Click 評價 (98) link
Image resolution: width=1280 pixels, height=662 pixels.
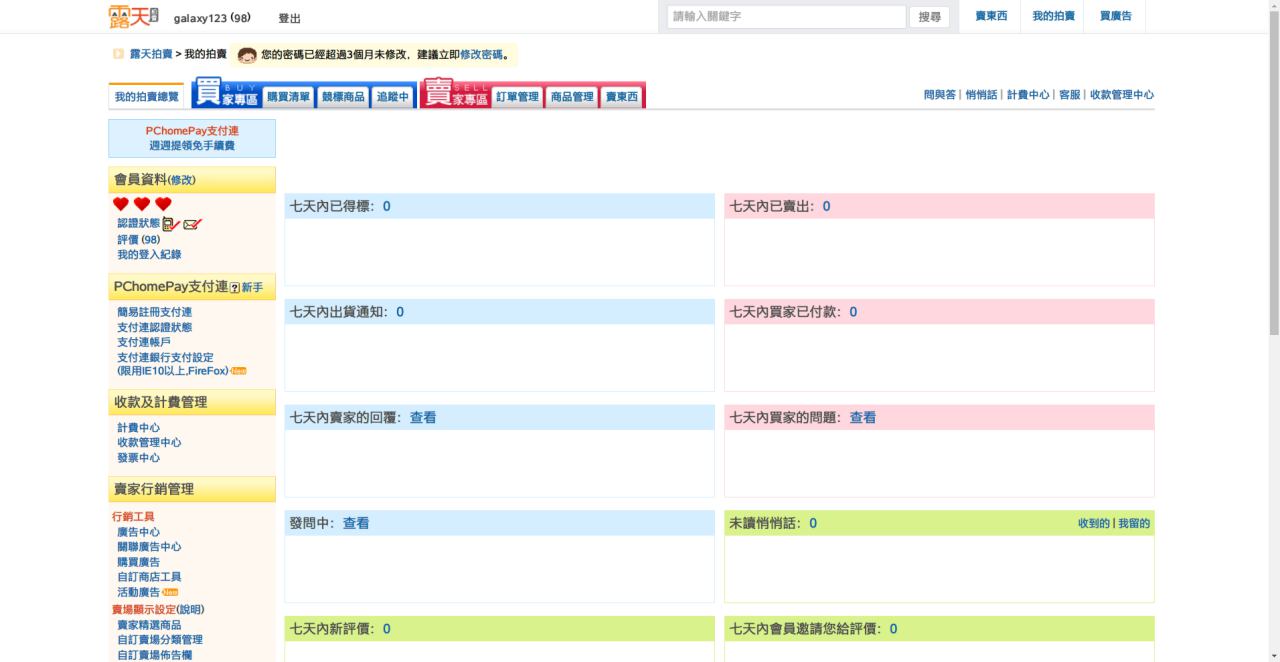pos(138,240)
